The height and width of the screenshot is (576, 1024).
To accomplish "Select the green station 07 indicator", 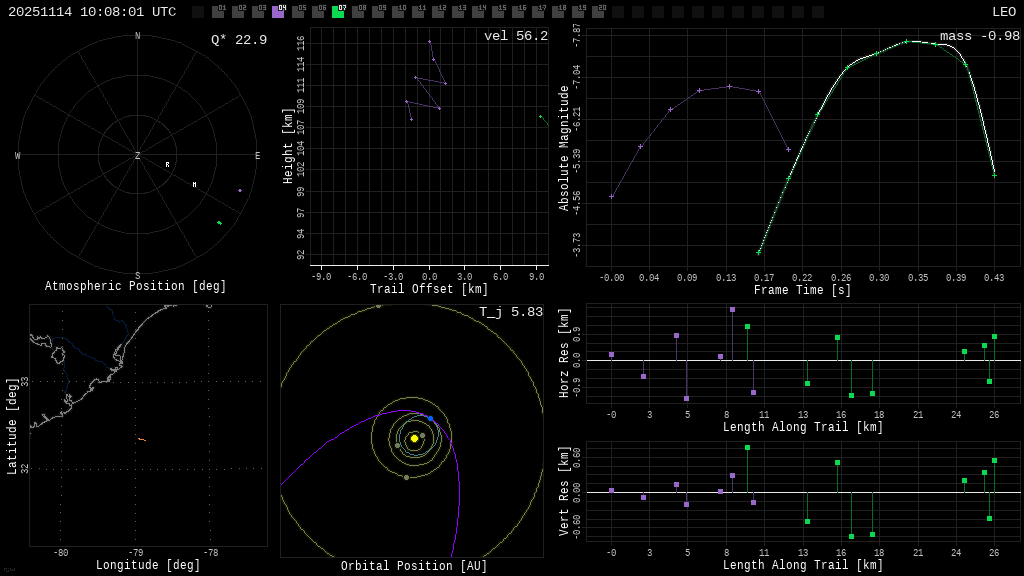I will (338, 12).
